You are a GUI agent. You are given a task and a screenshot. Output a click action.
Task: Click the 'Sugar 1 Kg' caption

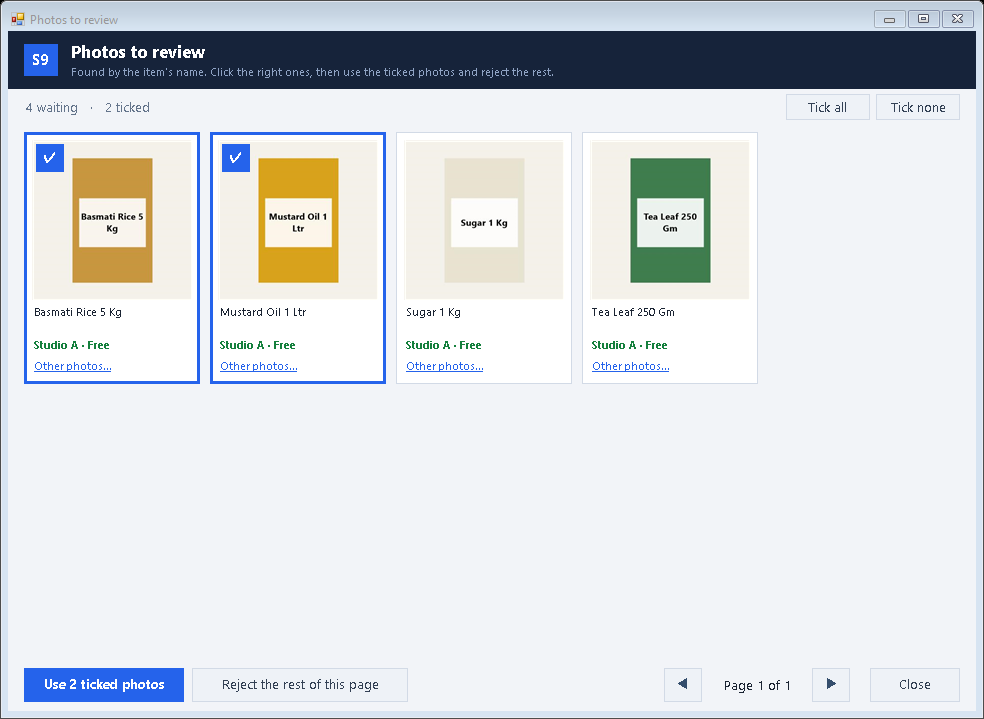pyautogui.click(x=433, y=312)
